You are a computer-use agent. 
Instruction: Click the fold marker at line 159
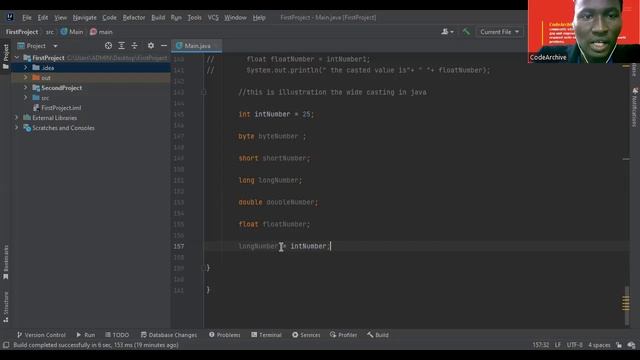[x=204, y=268]
